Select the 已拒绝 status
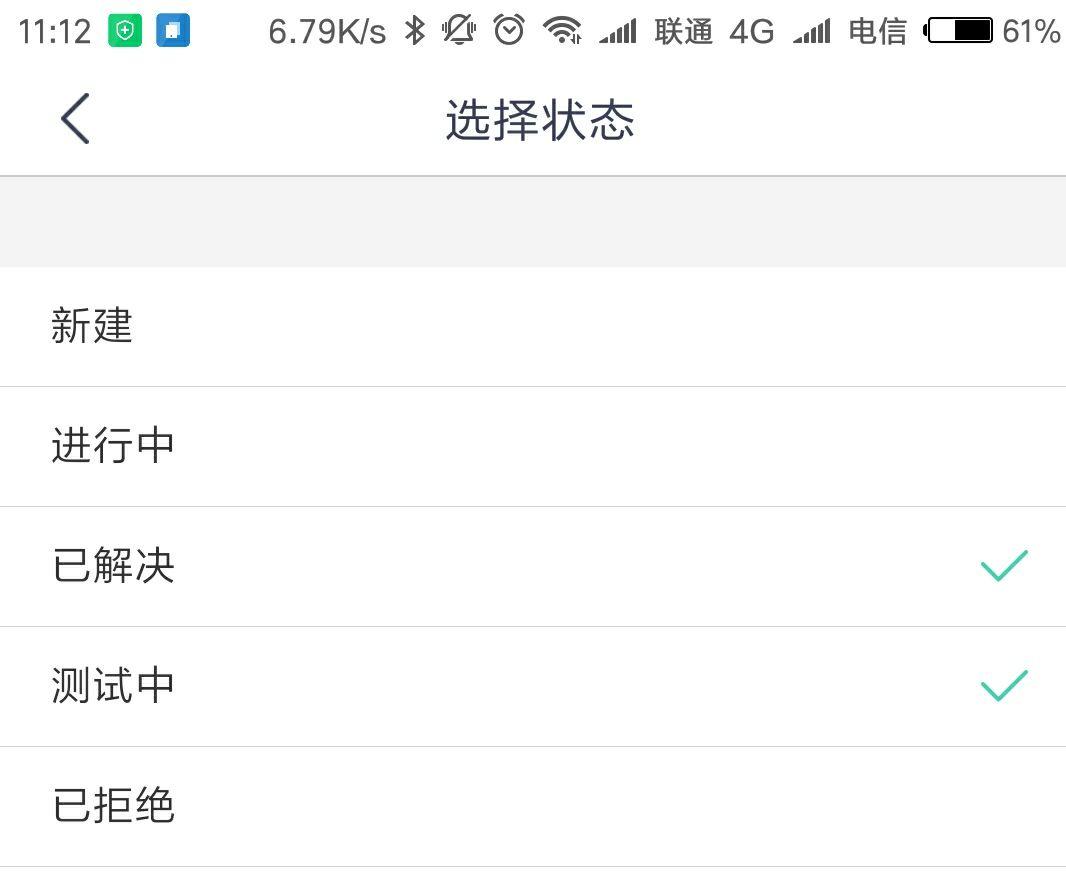The image size is (1066, 891). [x=533, y=807]
